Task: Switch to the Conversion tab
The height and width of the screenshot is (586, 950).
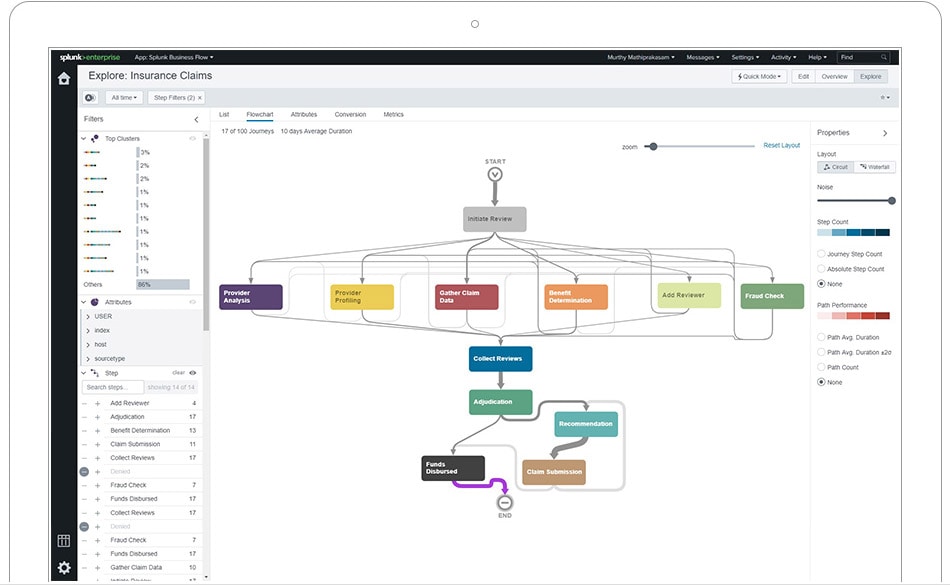Action: point(350,115)
